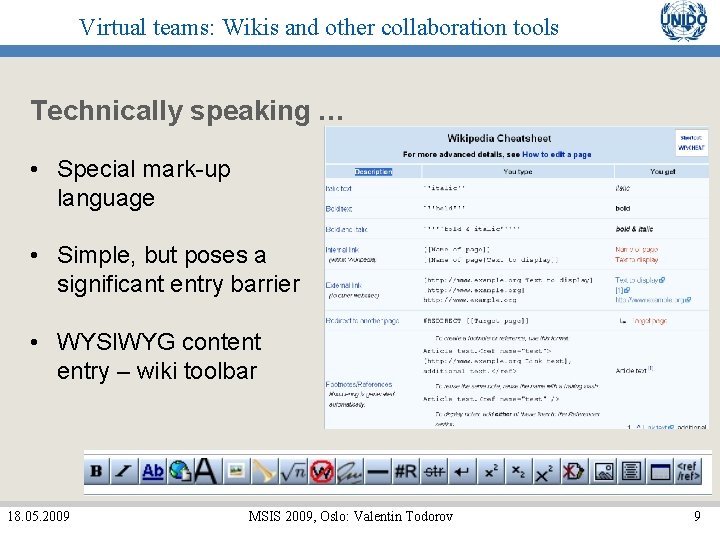720x540 pixels.
Task: Click the shortcut box in cheatsheet corner
Action: click(x=691, y=142)
